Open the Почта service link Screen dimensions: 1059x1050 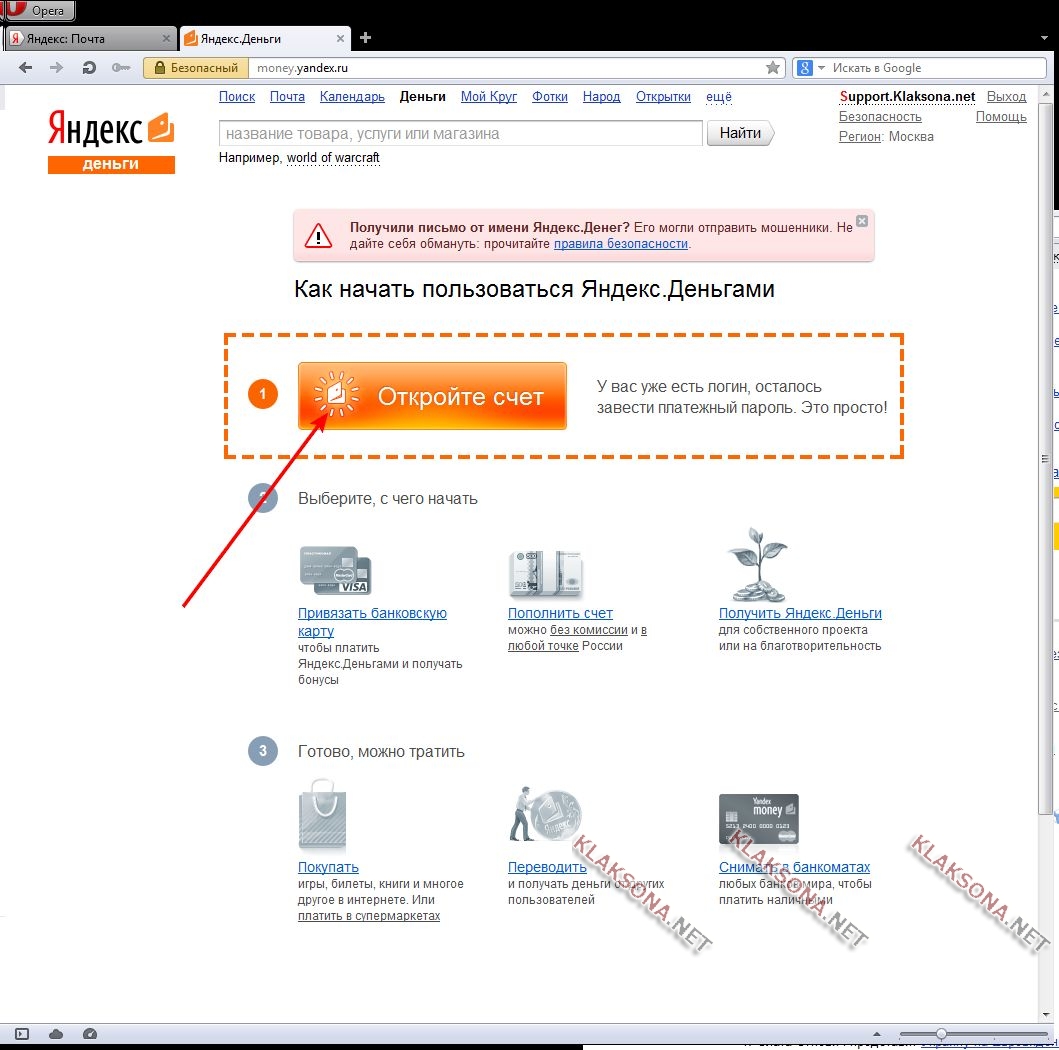[287, 97]
